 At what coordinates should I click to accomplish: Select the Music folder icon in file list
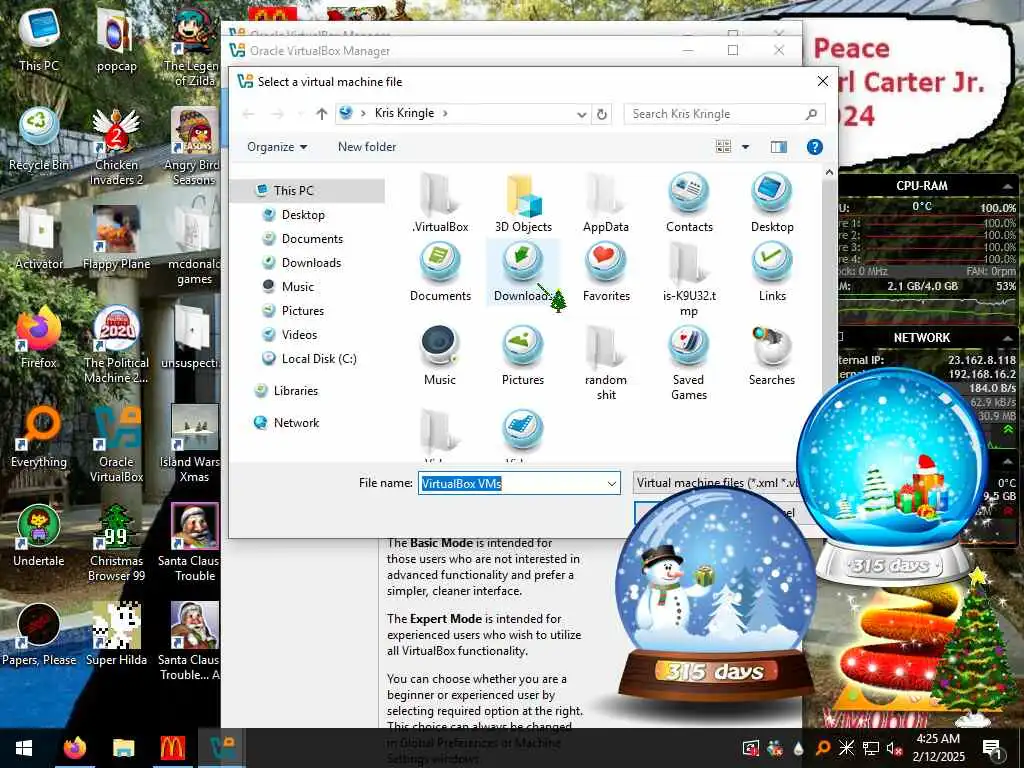(440, 355)
